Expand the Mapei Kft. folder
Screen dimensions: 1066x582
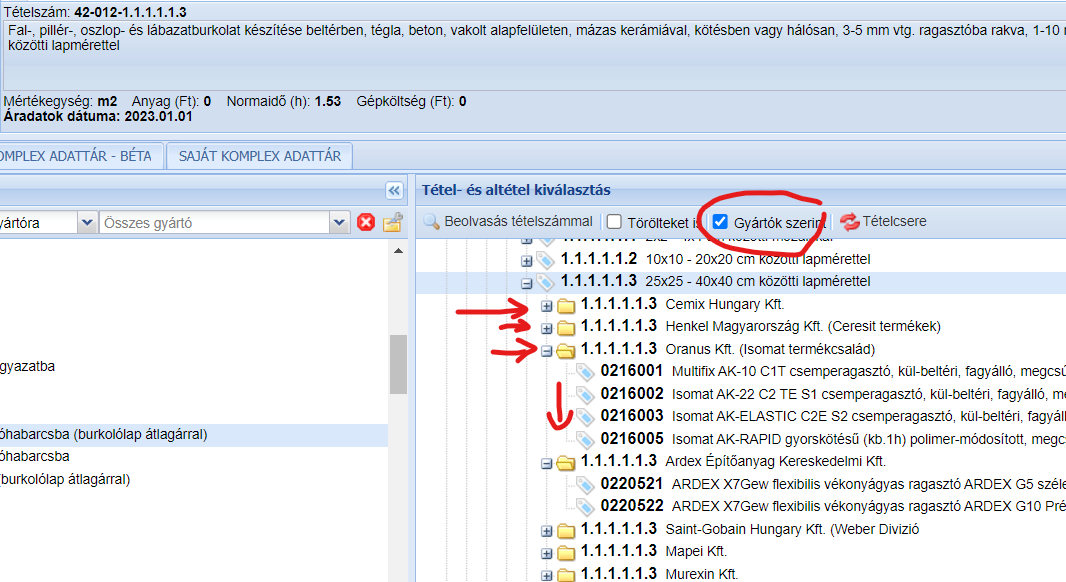[x=547, y=553]
